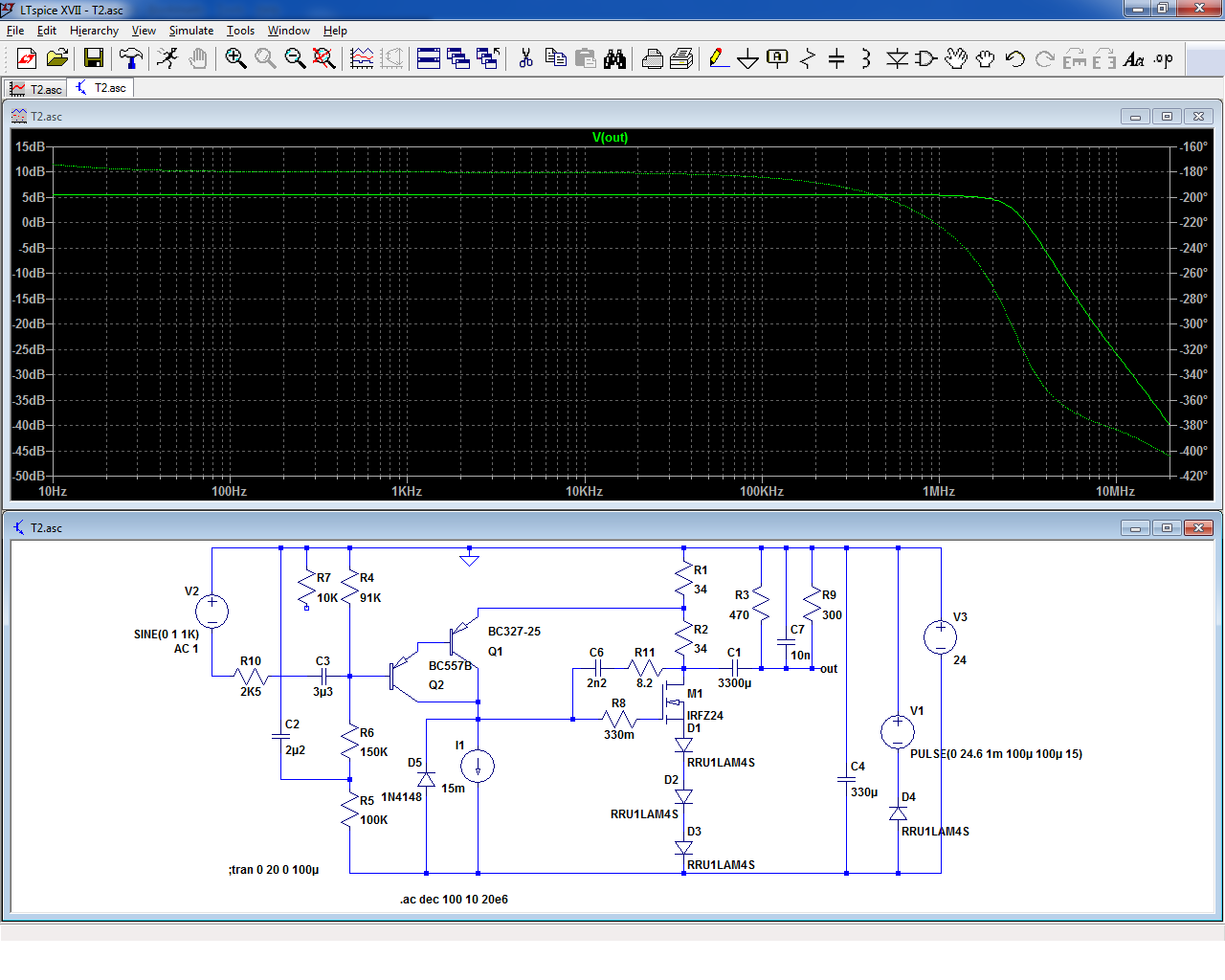The height and width of the screenshot is (980, 1225).
Task: Click the BC327-25 transistor label
Action: 514,632
